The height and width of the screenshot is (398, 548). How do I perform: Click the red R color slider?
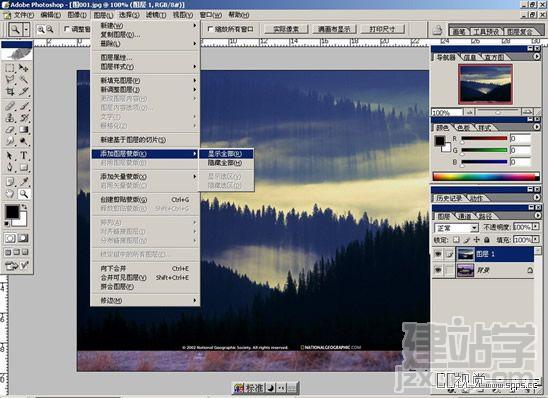[484, 138]
